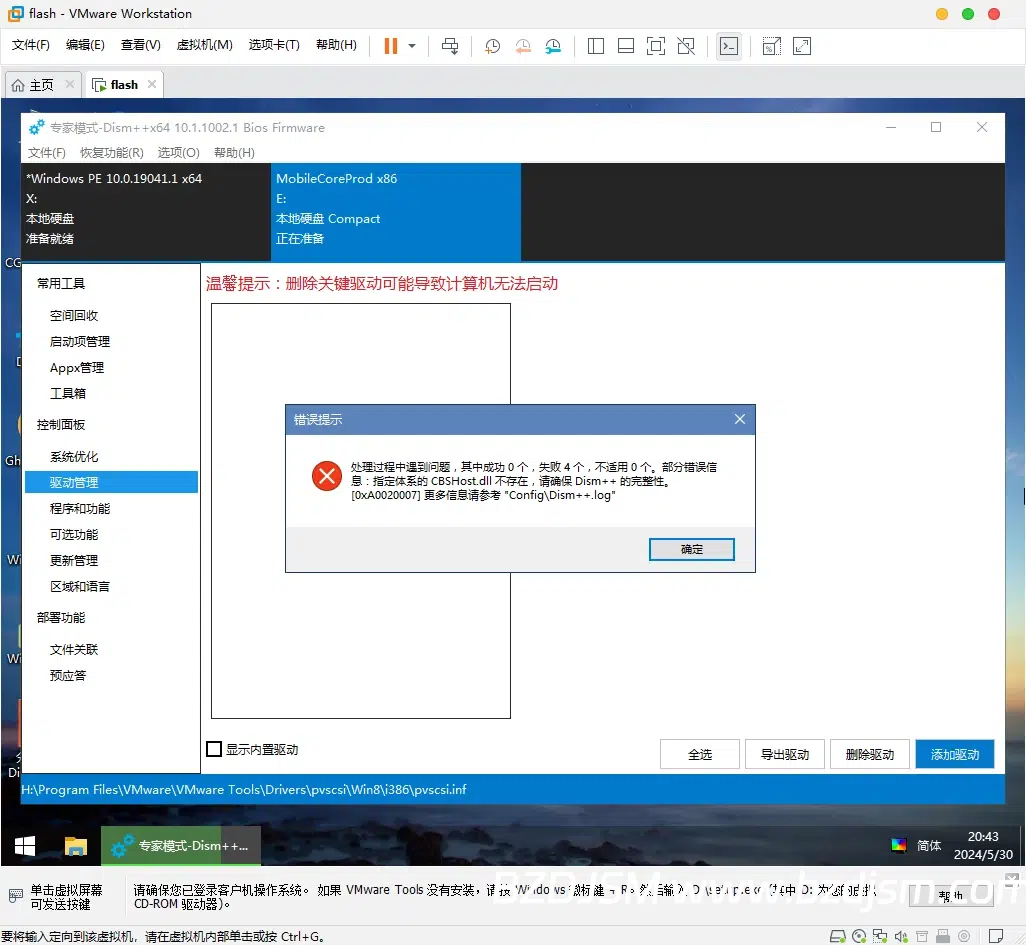Open the console view terminal icon
1026x945 pixels.
729,46
